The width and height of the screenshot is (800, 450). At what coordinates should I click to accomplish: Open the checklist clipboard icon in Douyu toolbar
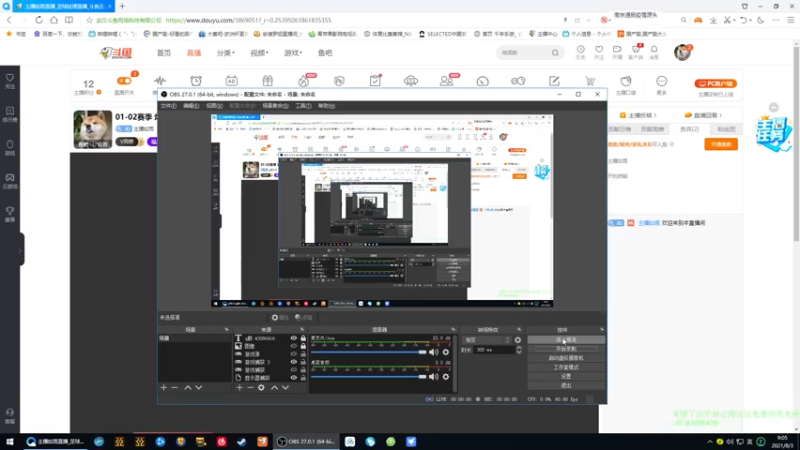[375, 81]
